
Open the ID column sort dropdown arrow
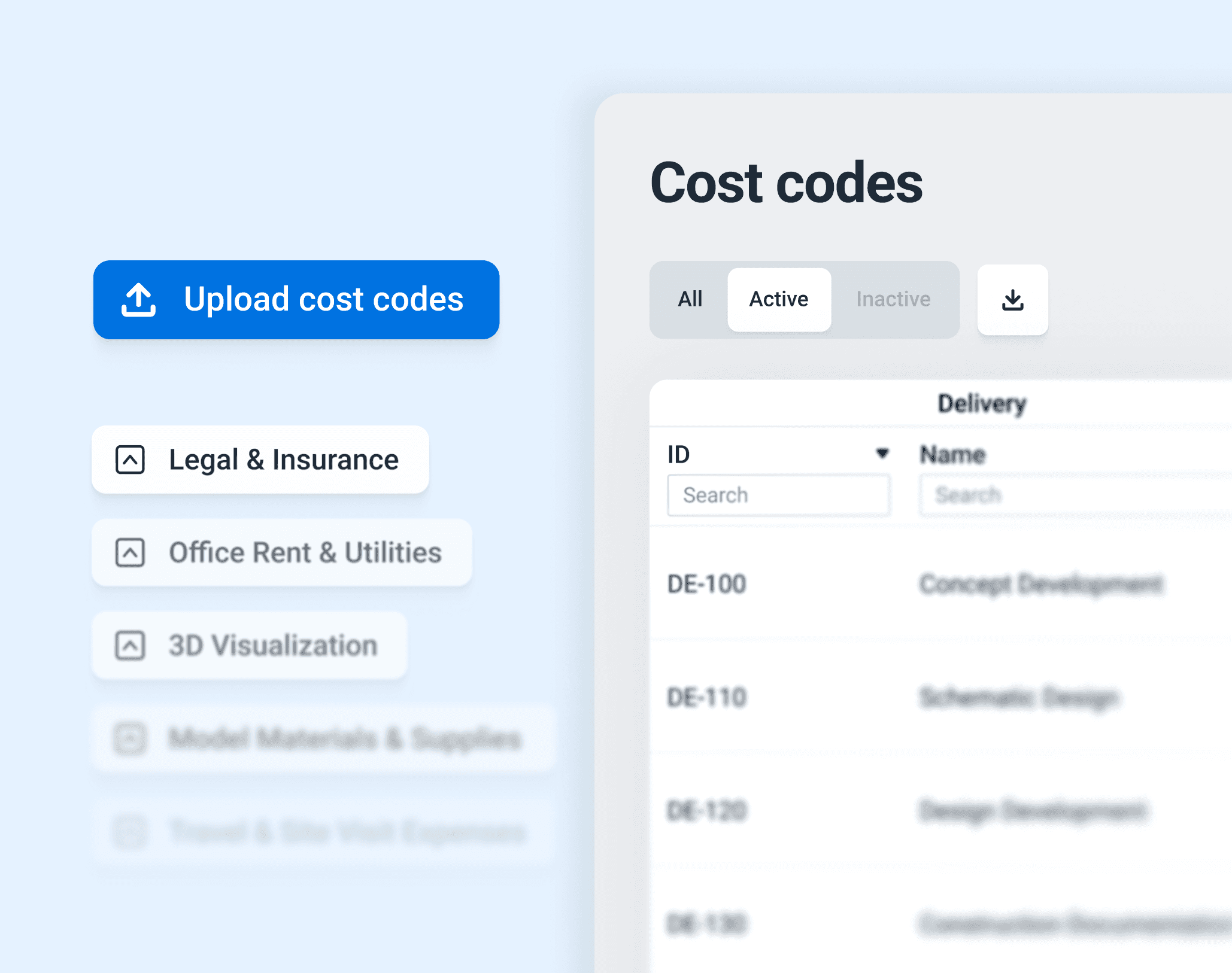coord(882,454)
